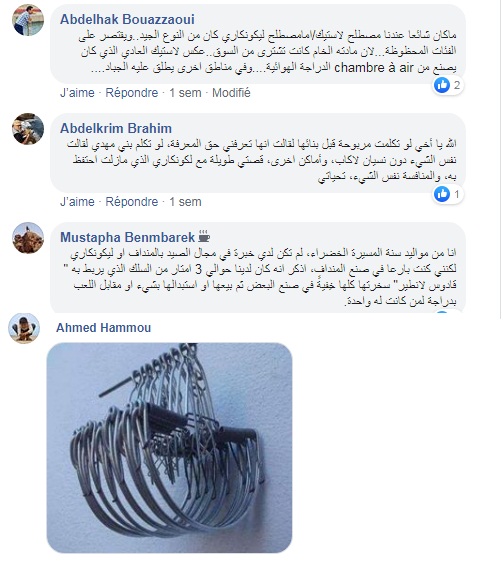Click Répondre under Abdelkrim Brahim's comment
503x565 pixels.
click(x=132, y=202)
